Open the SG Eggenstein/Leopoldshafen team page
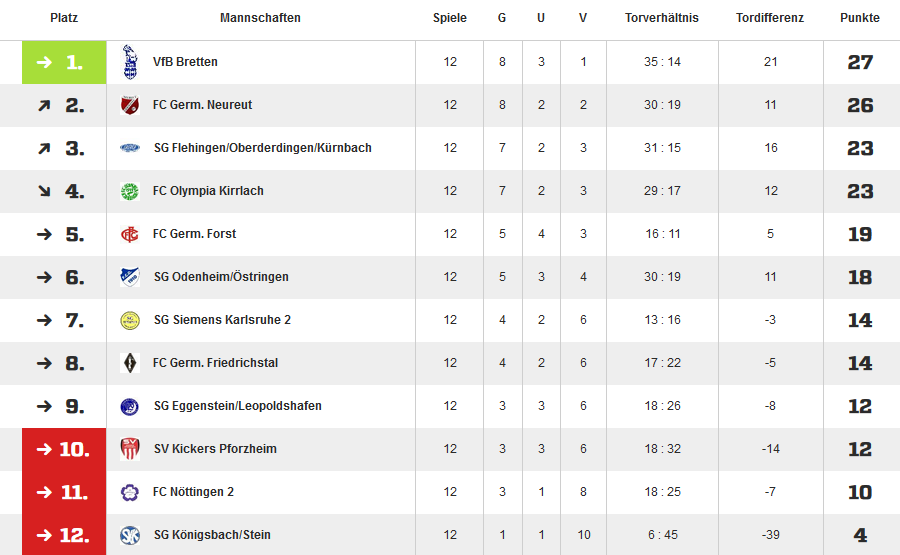 point(238,406)
